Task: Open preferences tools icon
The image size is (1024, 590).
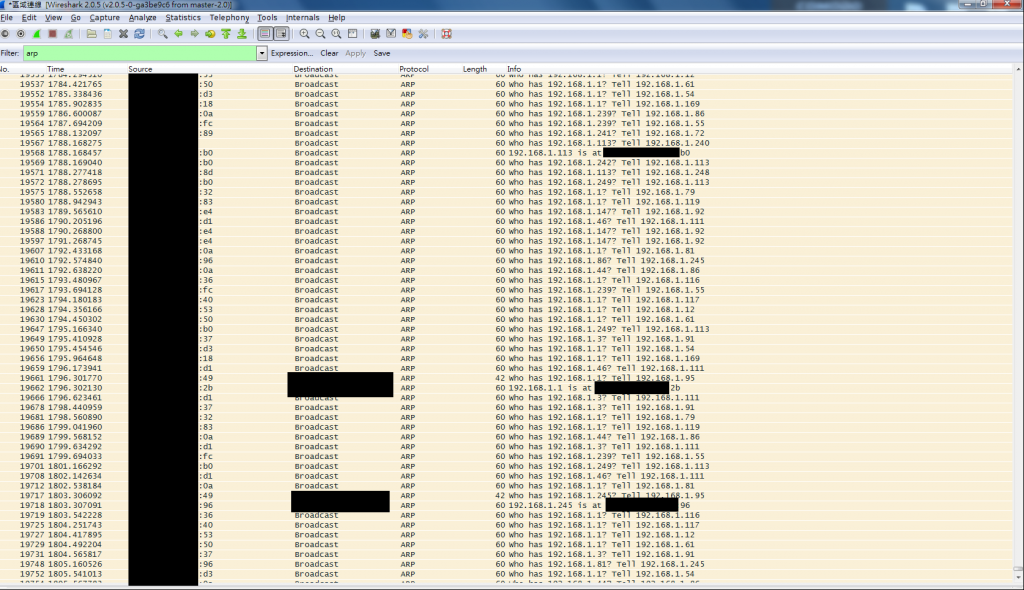Action: point(423,34)
